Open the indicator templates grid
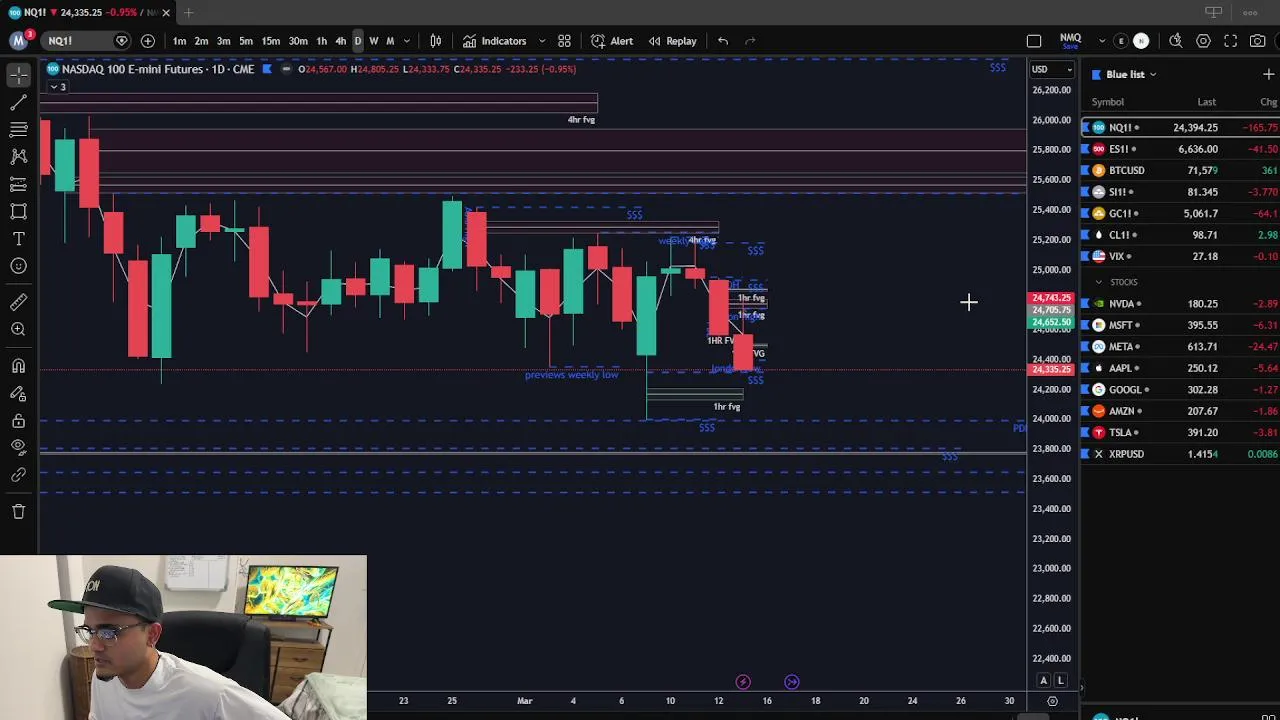Image resolution: width=1280 pixels, height=720 pixels. (x=564, y=41)
